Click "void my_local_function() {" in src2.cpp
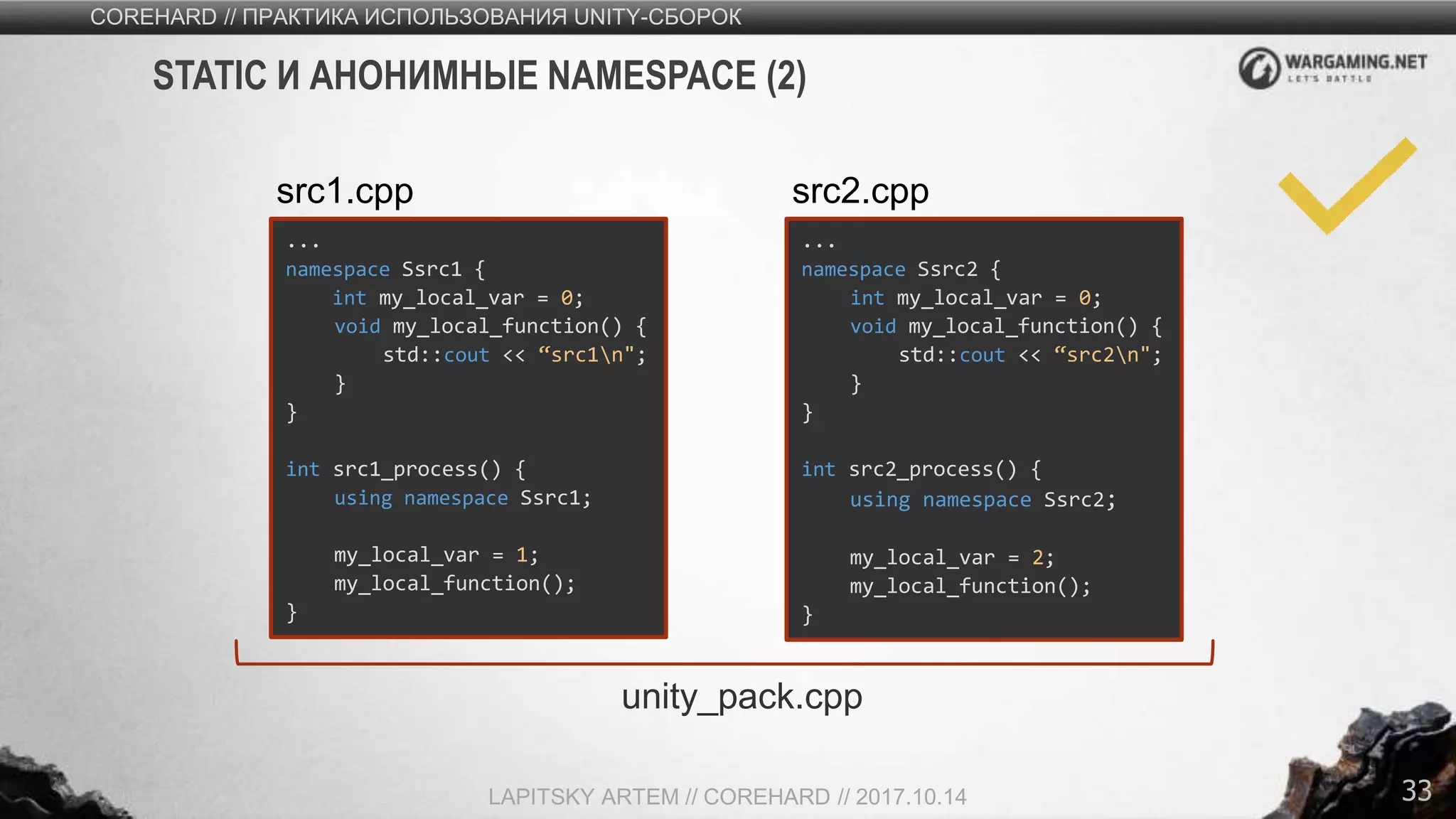Image resolution: width=1456 pixels, height=819 pixels. click(x=1006, y=326)
